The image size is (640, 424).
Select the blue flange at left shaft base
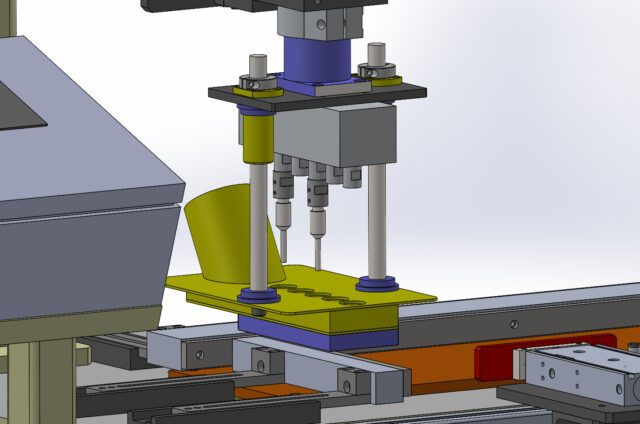tap(259, 296)
